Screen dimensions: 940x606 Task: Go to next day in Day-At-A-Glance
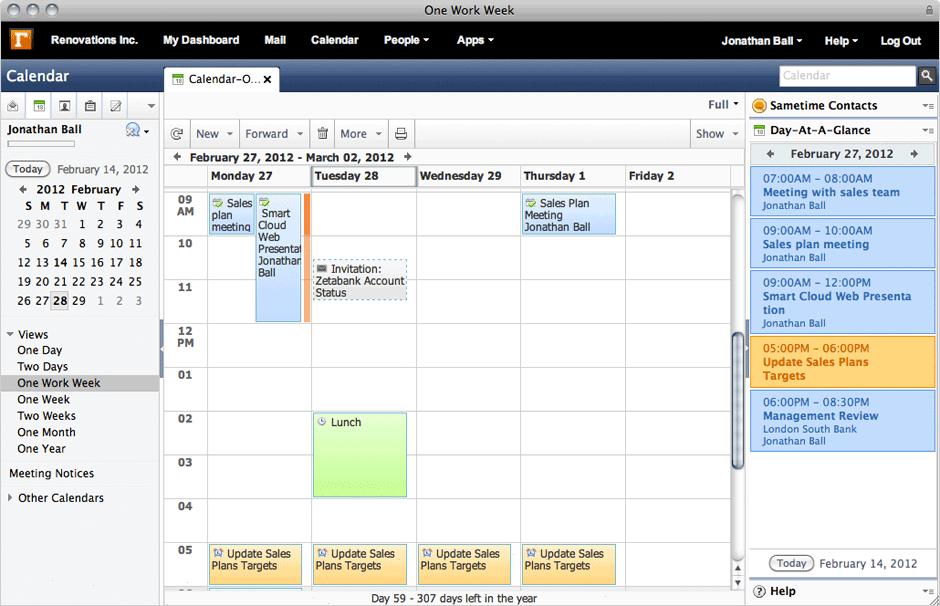(914, 154)
